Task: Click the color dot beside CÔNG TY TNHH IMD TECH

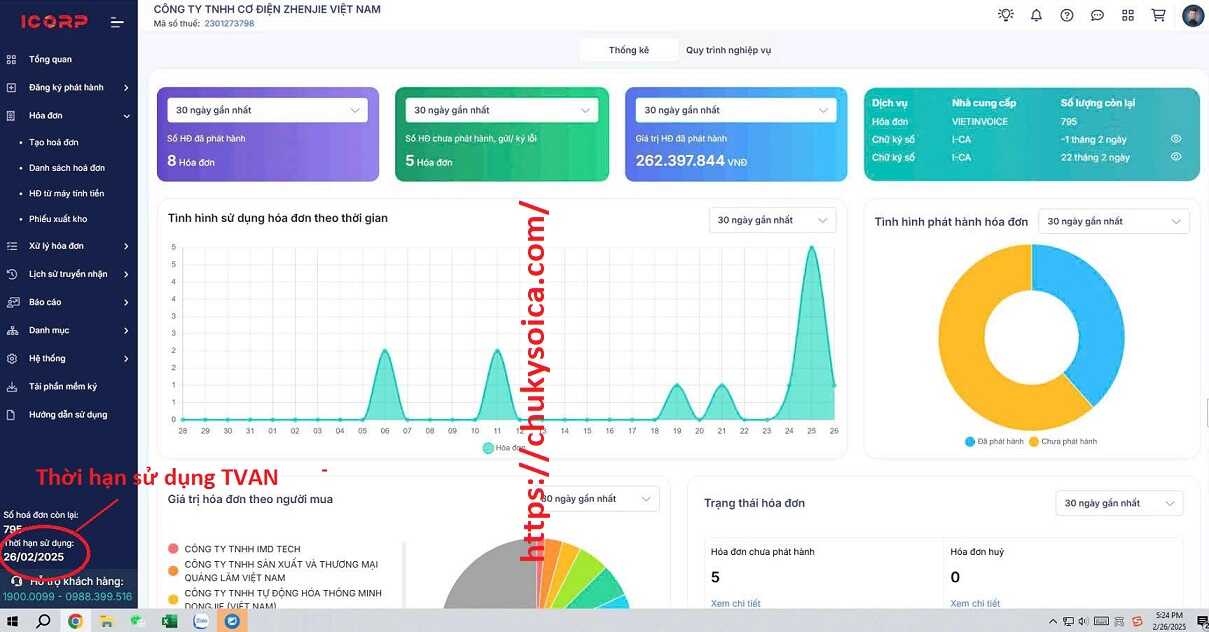Action: tap(174, 549)
